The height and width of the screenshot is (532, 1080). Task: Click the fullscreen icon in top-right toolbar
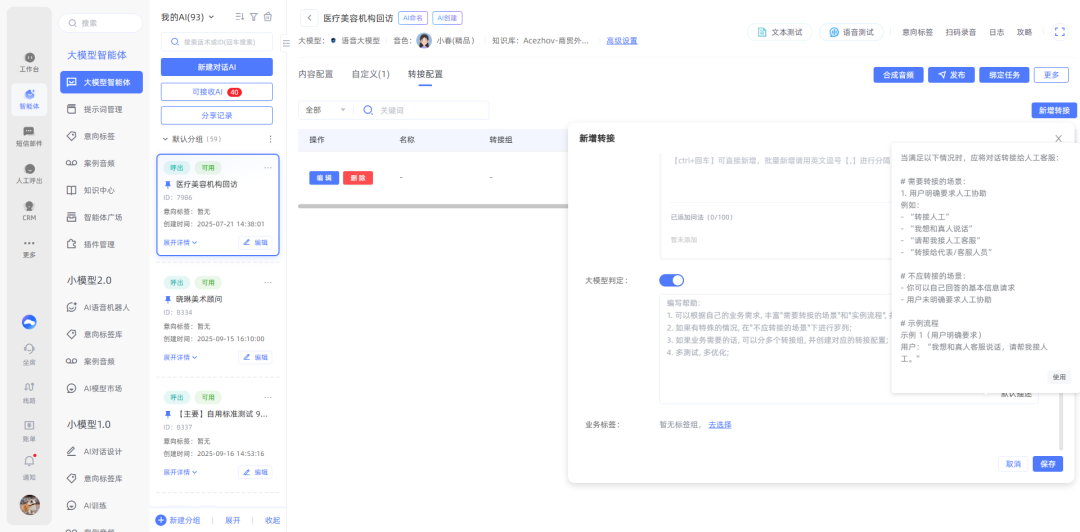click(1060, 32)
